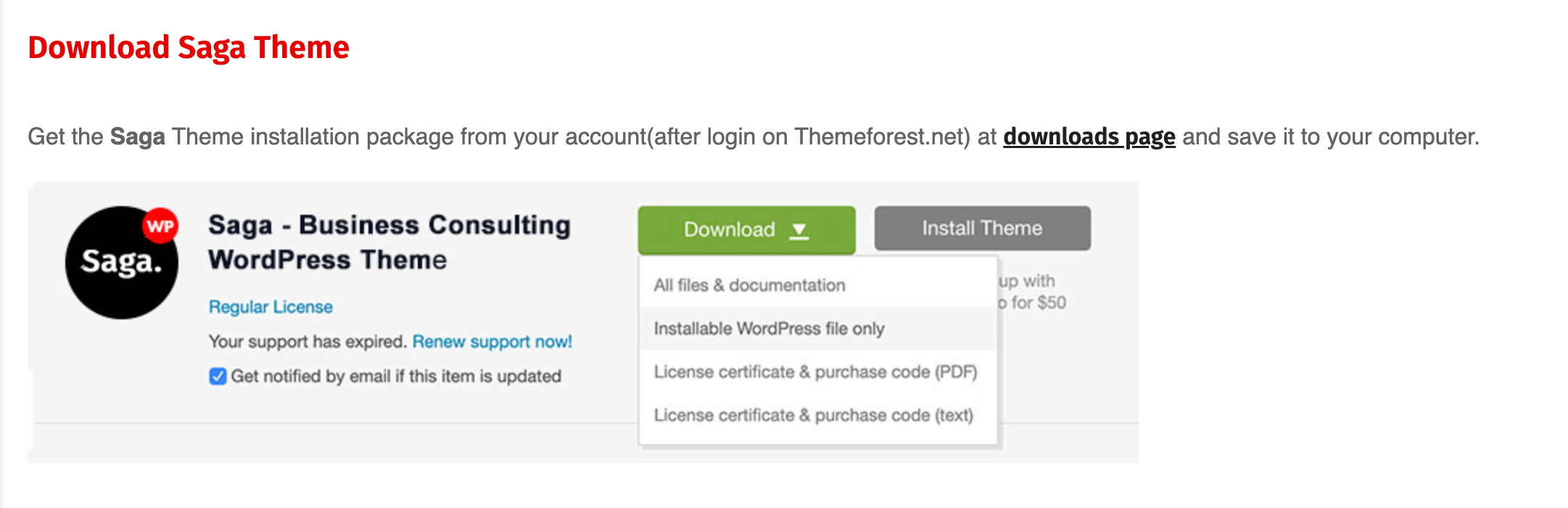Open the downloads page link
Viewport: 1568px width, 508px height.
(x=1089, y=136)
